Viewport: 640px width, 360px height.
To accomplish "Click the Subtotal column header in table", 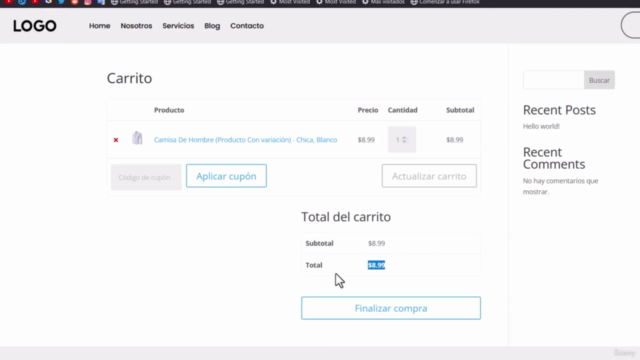I will 460,110.
